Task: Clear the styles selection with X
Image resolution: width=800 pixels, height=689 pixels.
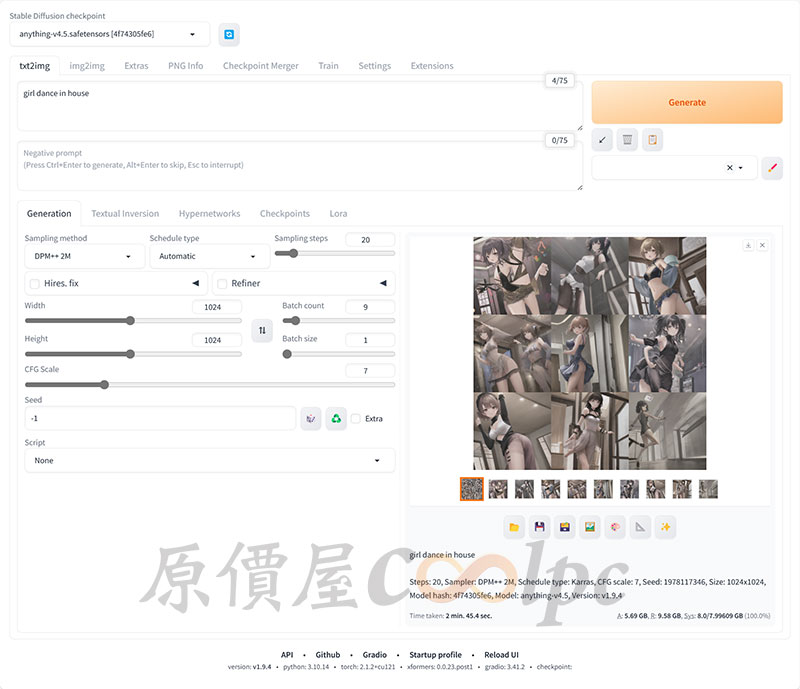Action: (x=730, y=167)
